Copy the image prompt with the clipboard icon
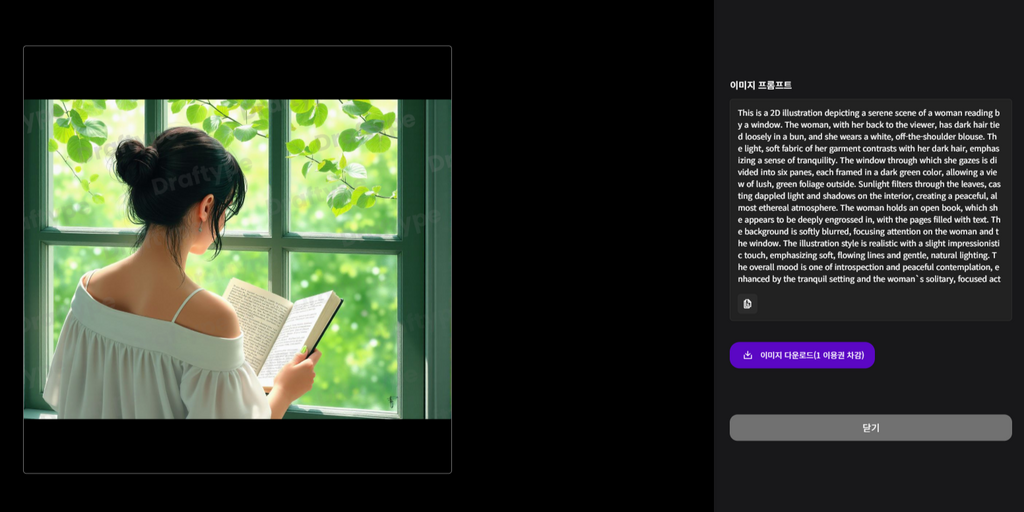 pos(747,304)
